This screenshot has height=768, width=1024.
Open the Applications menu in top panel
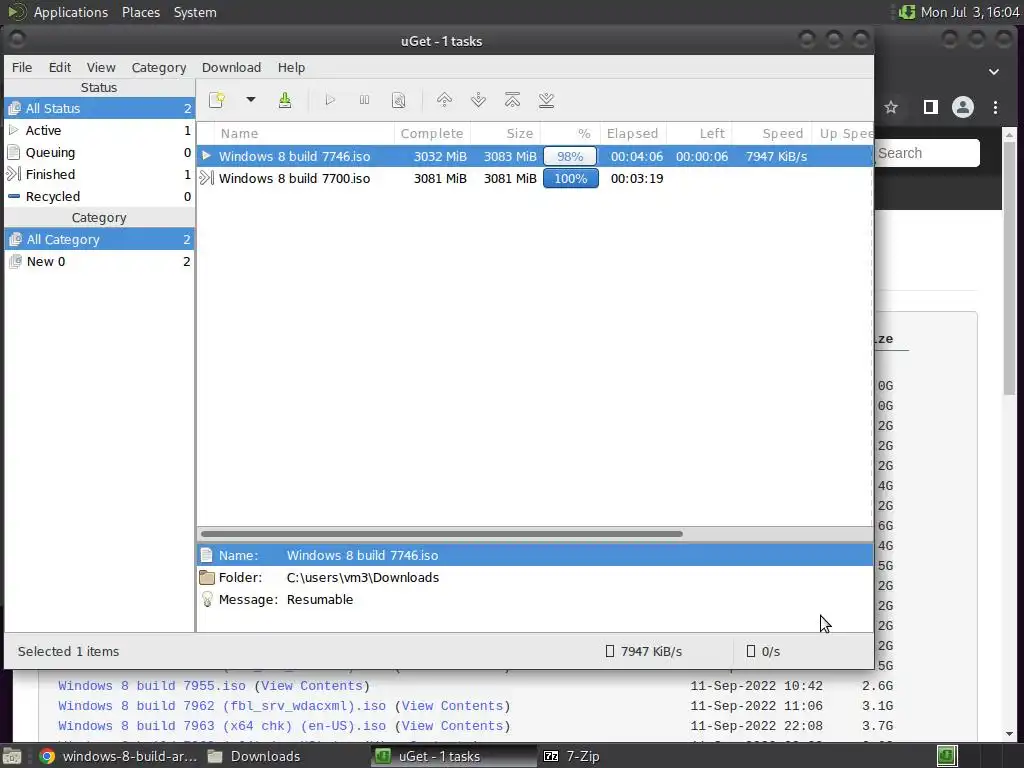pos(71,12)
